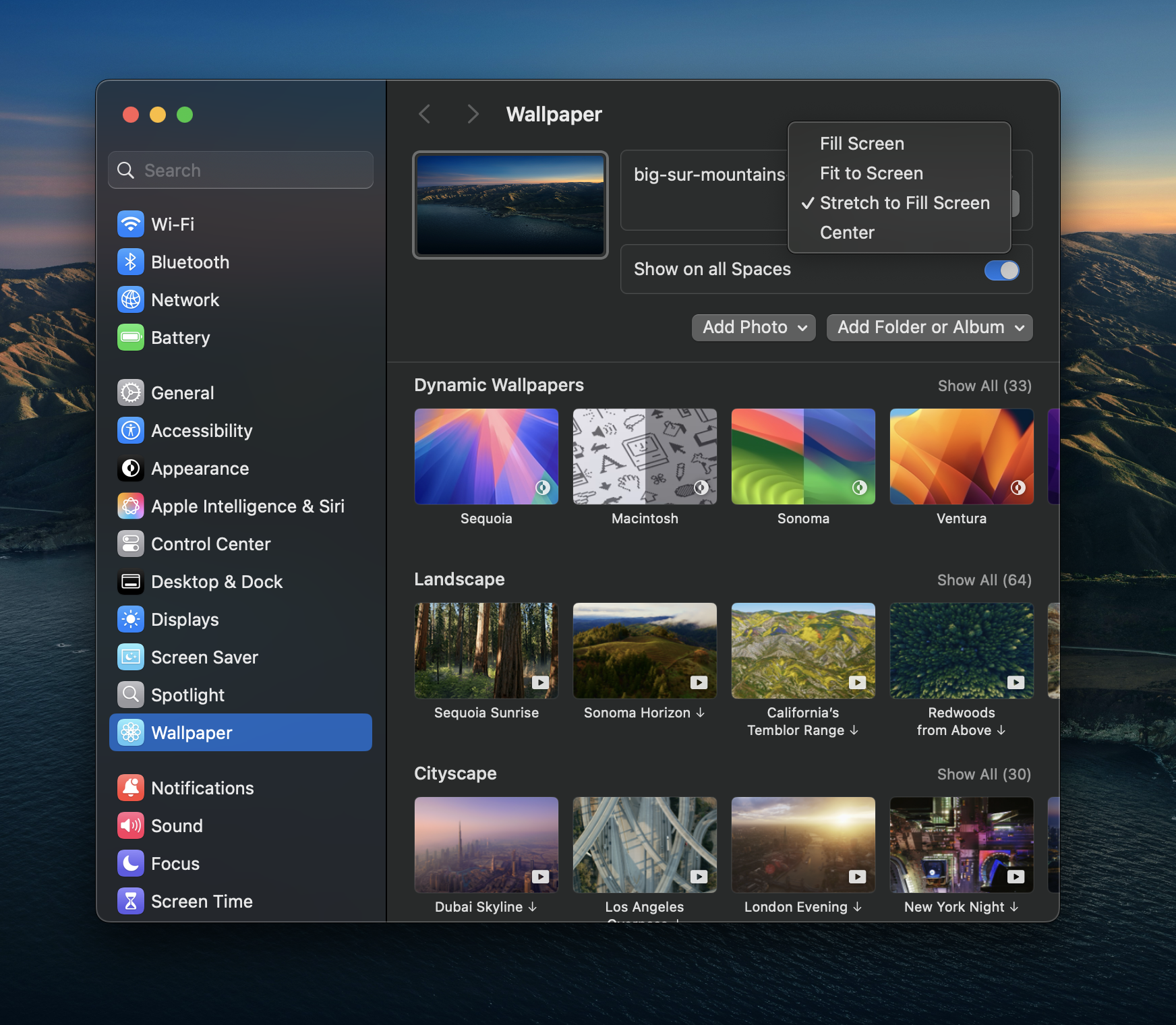Choose the Dubai Skyline thumbnail
The image size is (1176, 1025).
coord(486,845)
